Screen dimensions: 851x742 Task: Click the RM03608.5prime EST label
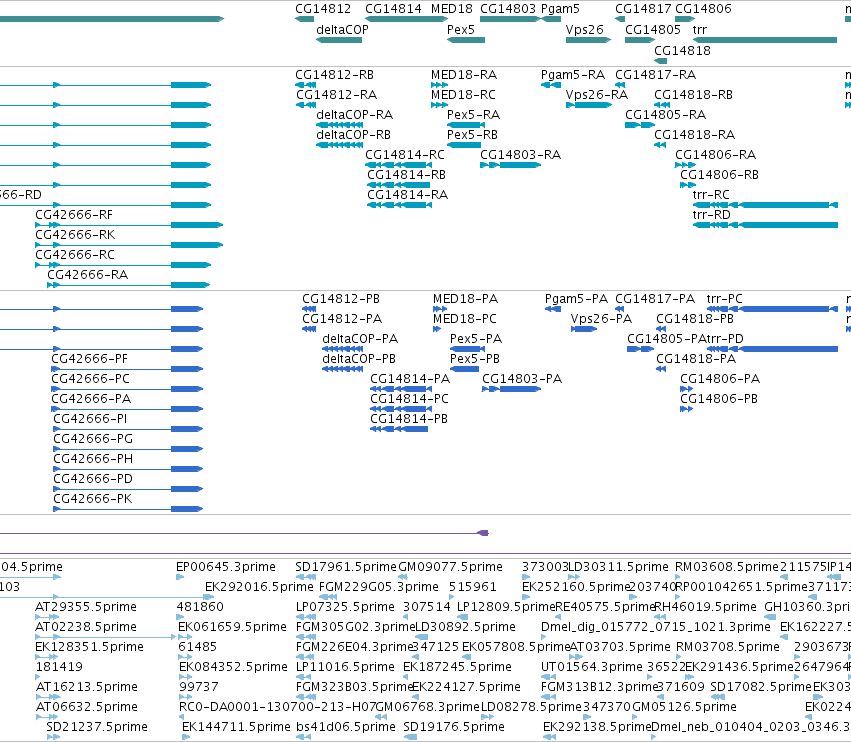tap(727, 567)
